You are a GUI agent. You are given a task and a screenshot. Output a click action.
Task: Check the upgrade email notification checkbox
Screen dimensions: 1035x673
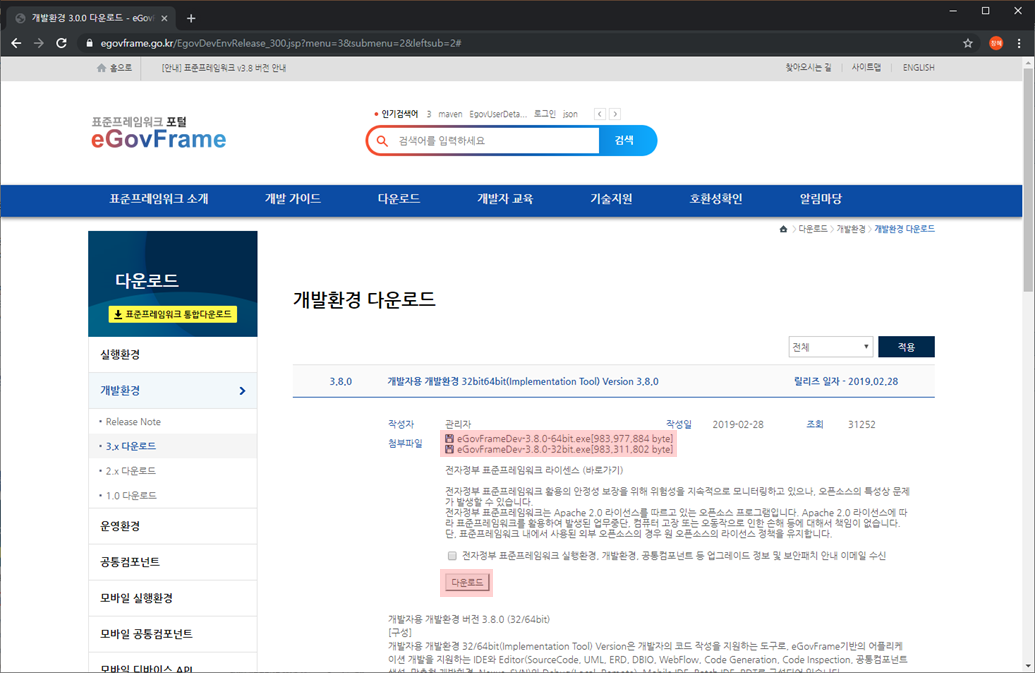(452, 556)
